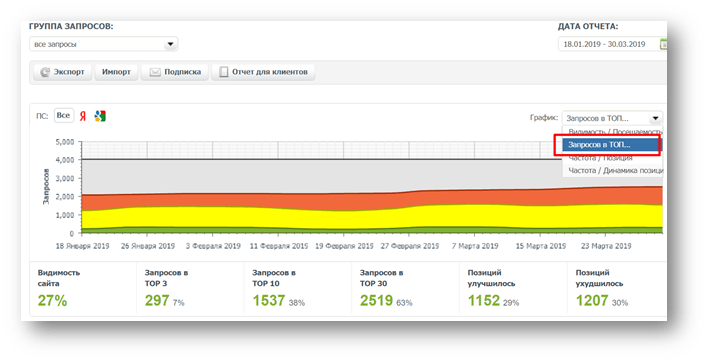Click the report date range field
Viewport: 709px width, 363px height.
pyautogui.click(x=609, y=44)
